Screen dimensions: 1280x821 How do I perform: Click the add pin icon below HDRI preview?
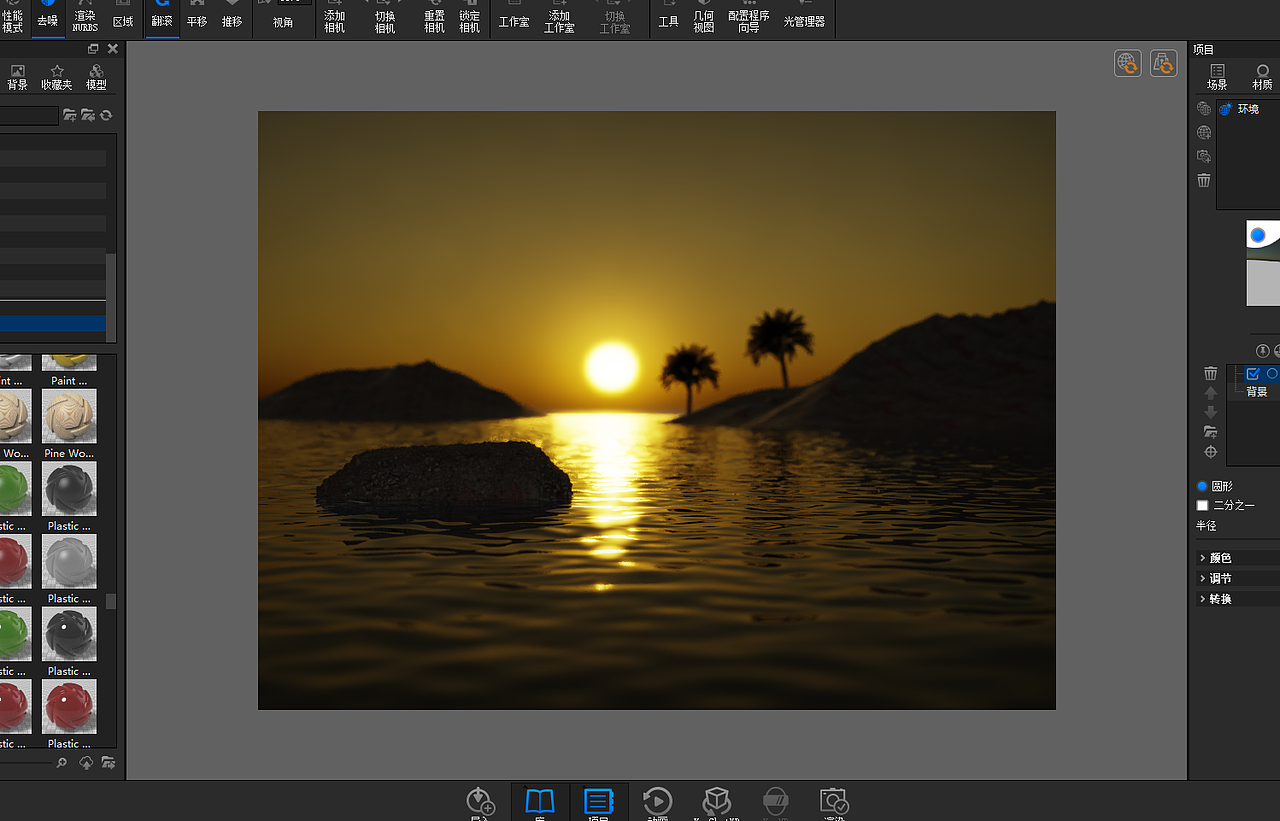coord(1263,351)
